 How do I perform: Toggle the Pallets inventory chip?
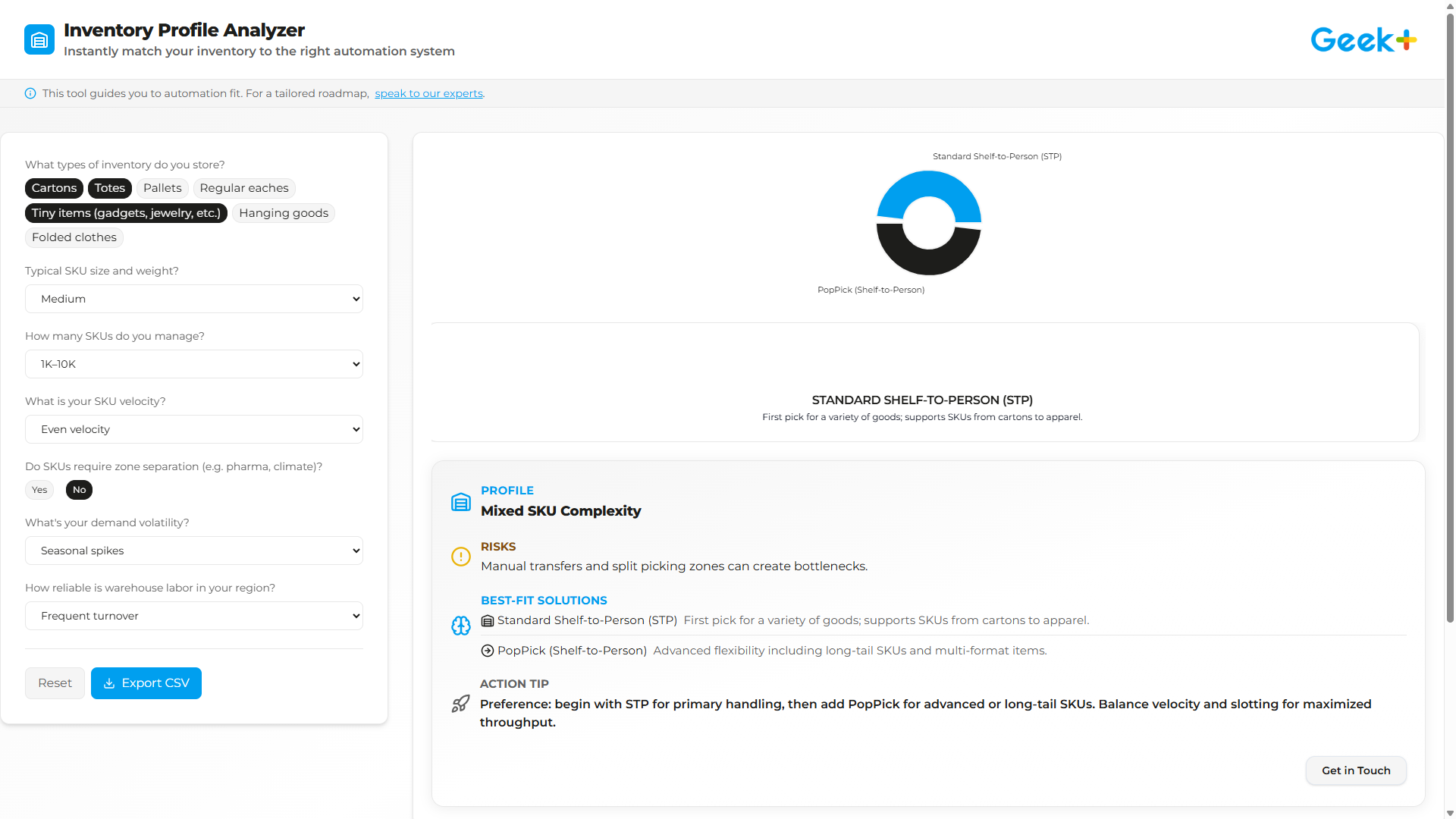click(162, 188)
